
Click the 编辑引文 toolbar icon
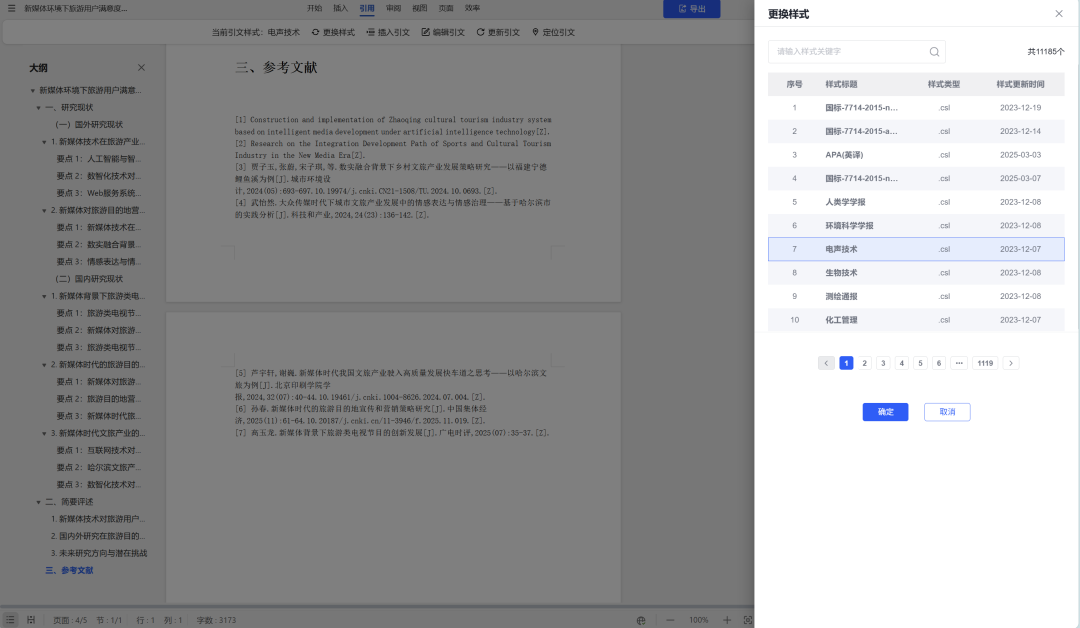tap(426, 32)
